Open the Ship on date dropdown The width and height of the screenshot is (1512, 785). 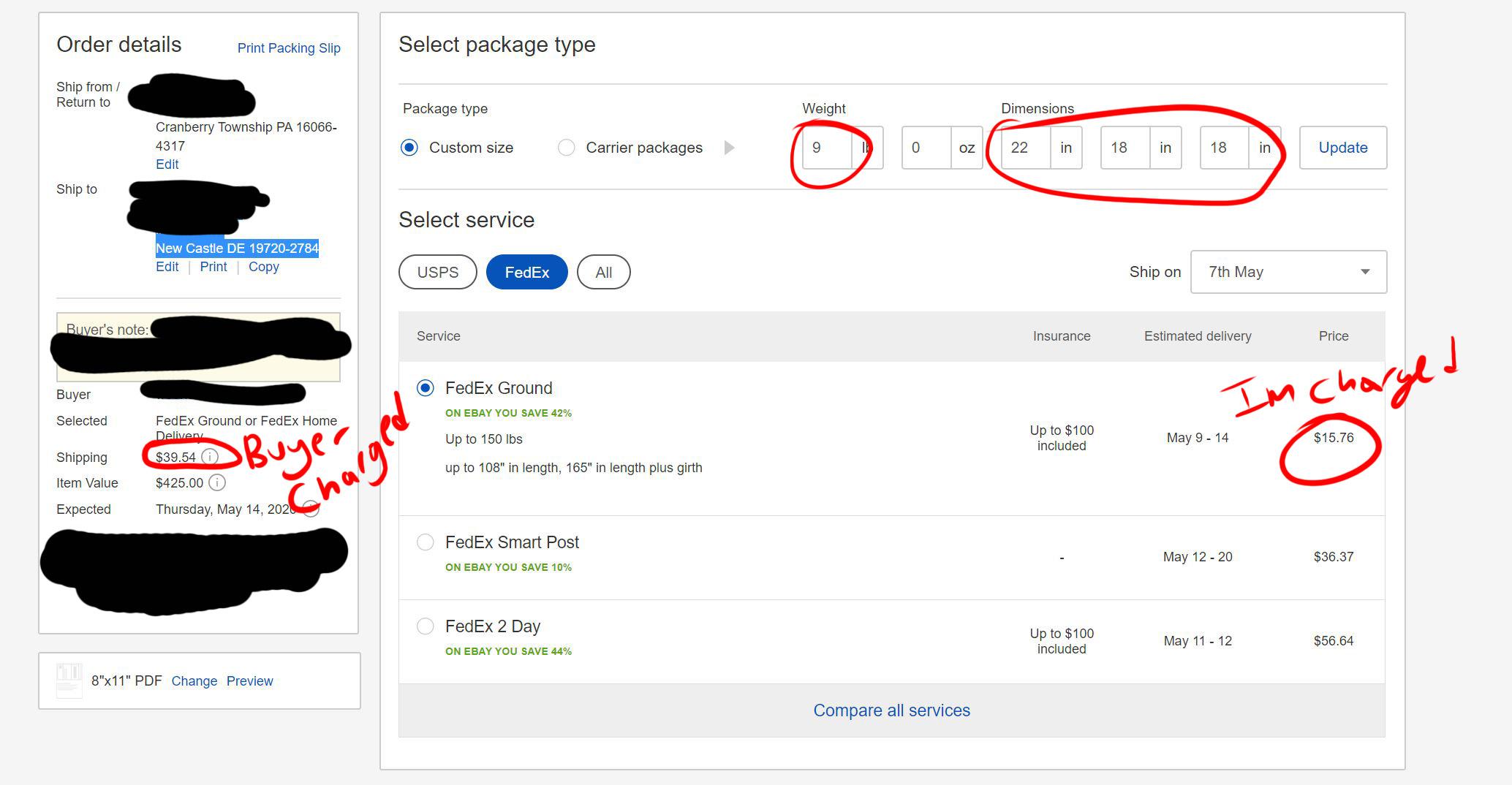pos(1288,271)
